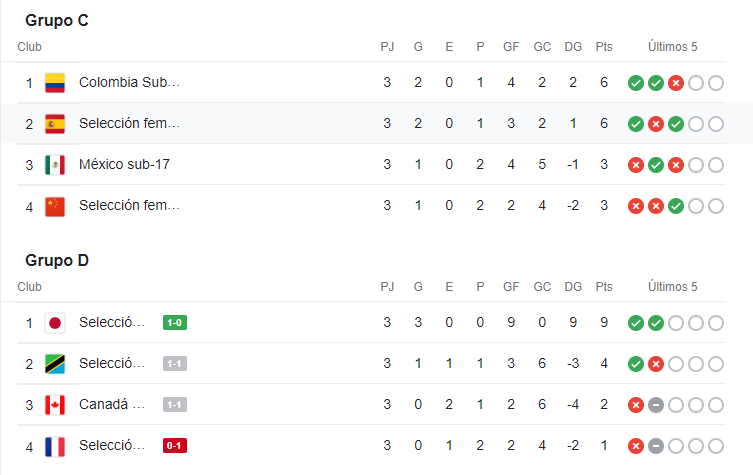Click the Canada flag icon
The width and height of the screenshot is (753, 475).
coord(55,404)
